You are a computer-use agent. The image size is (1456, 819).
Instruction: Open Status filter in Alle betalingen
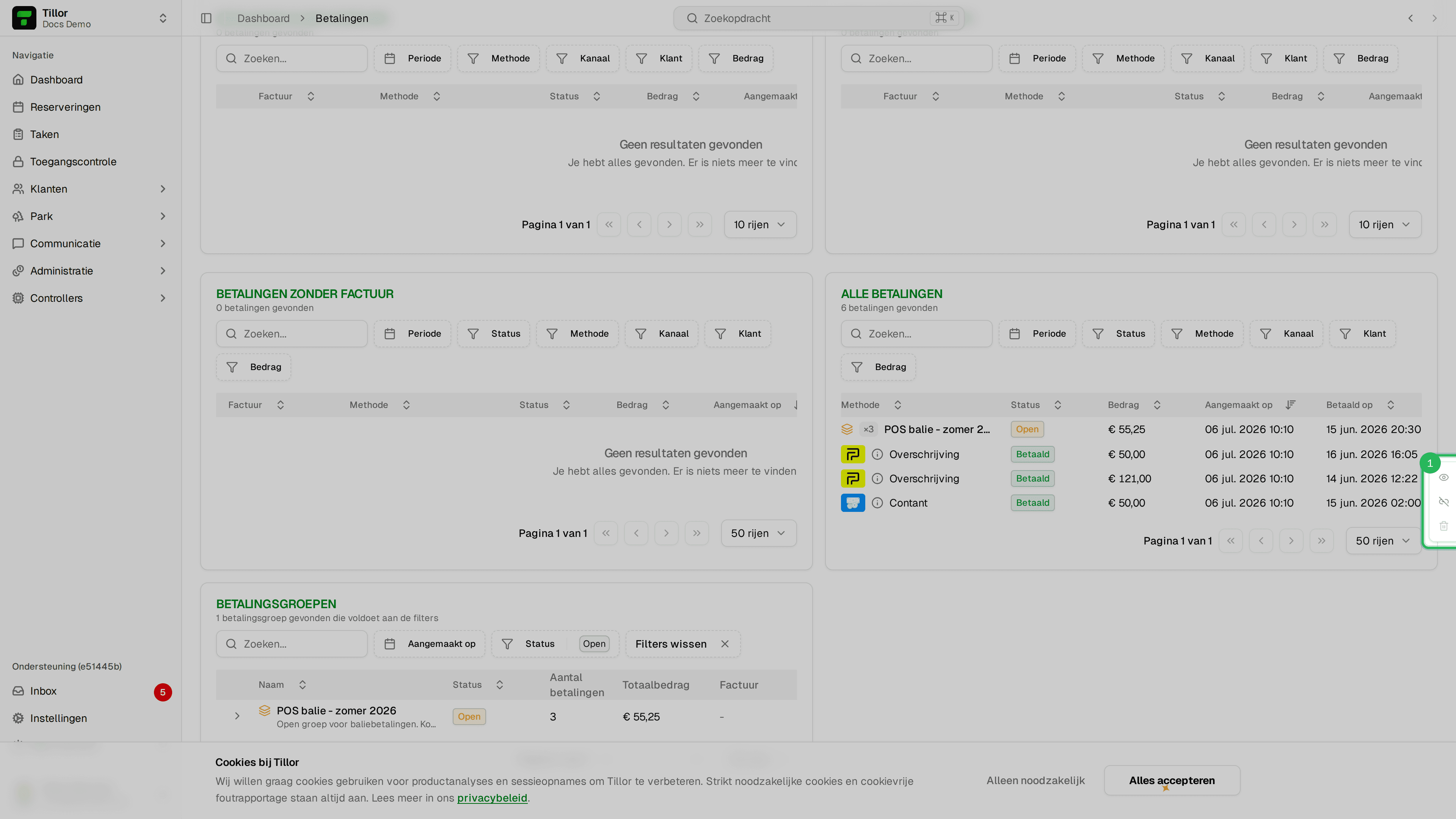[1118, 334]
